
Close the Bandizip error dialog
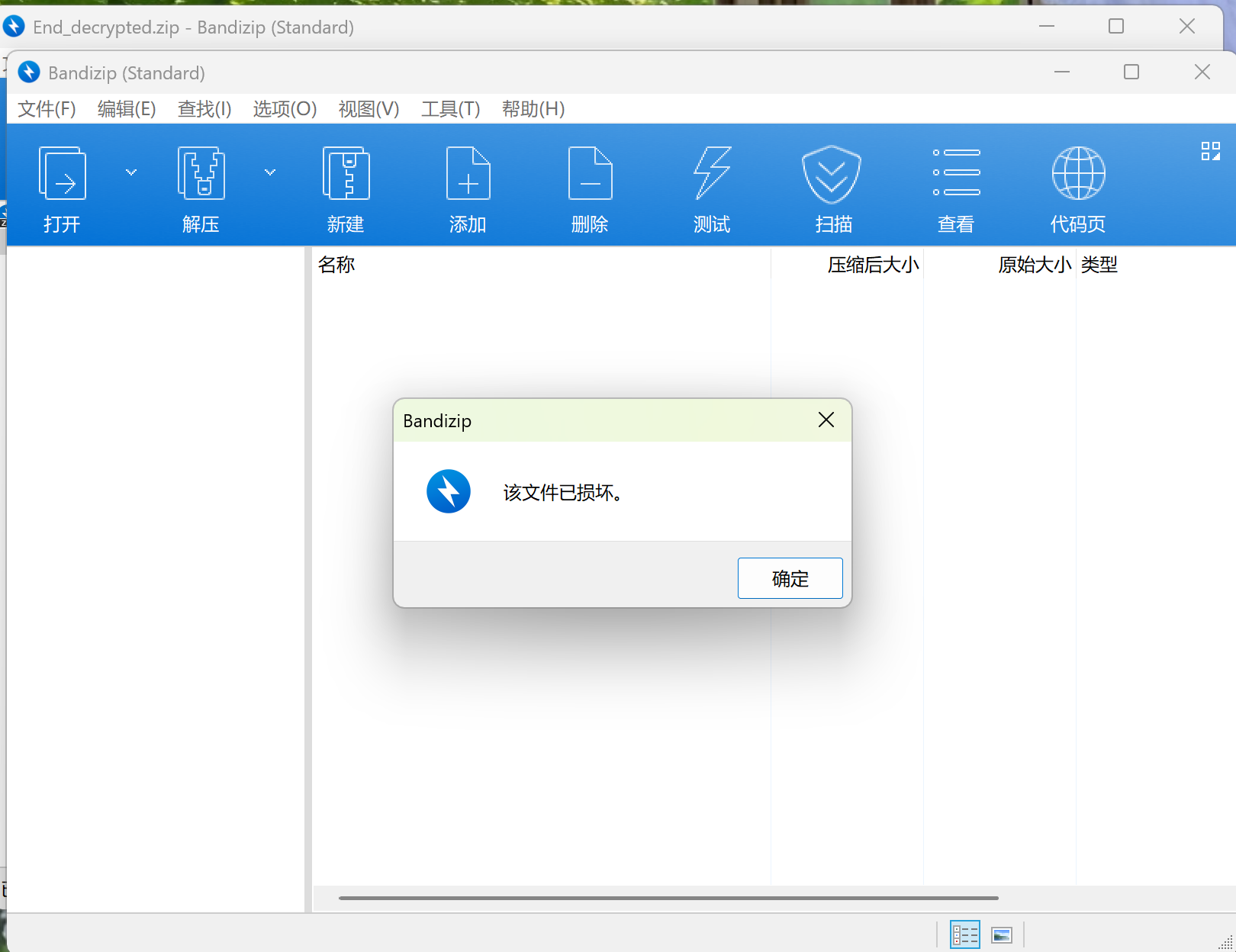click(826, 420)
